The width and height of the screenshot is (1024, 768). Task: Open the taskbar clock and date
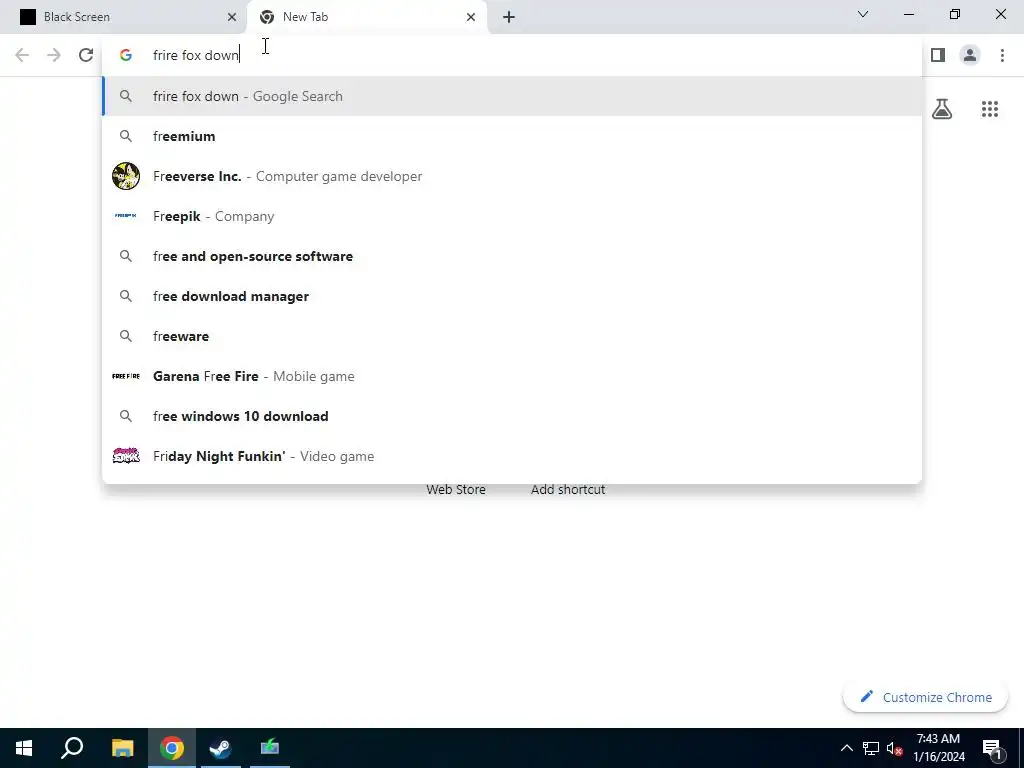[x=938, y=748]
